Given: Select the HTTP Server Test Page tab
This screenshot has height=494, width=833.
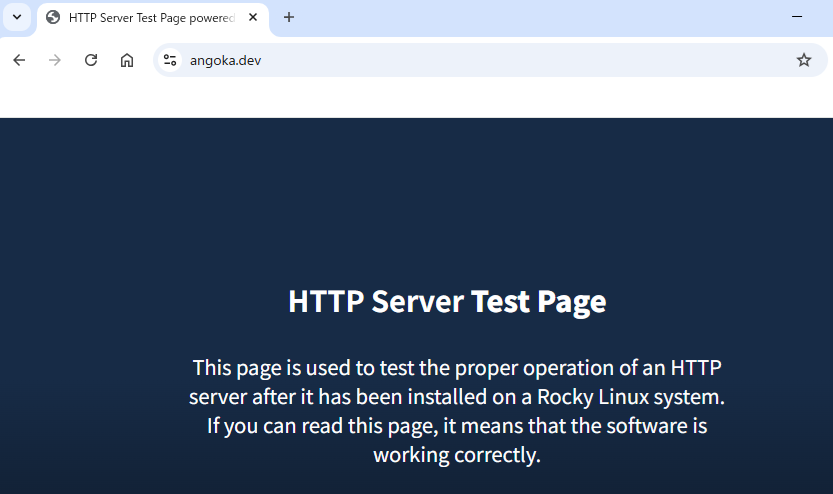Looking at the screenshot, I should click(x=150, y=17).
